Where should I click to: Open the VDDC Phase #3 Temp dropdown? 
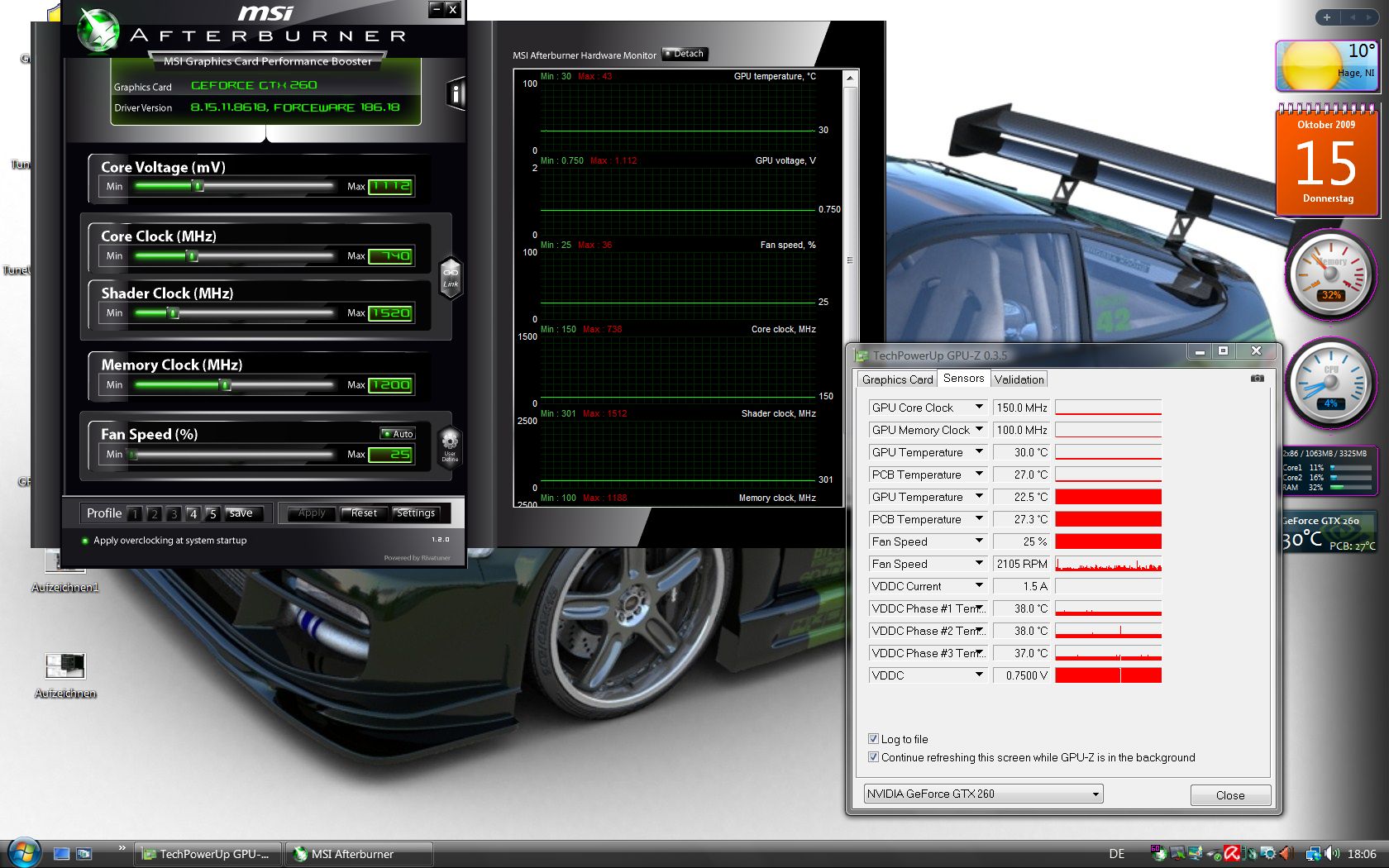coord(979,653)
